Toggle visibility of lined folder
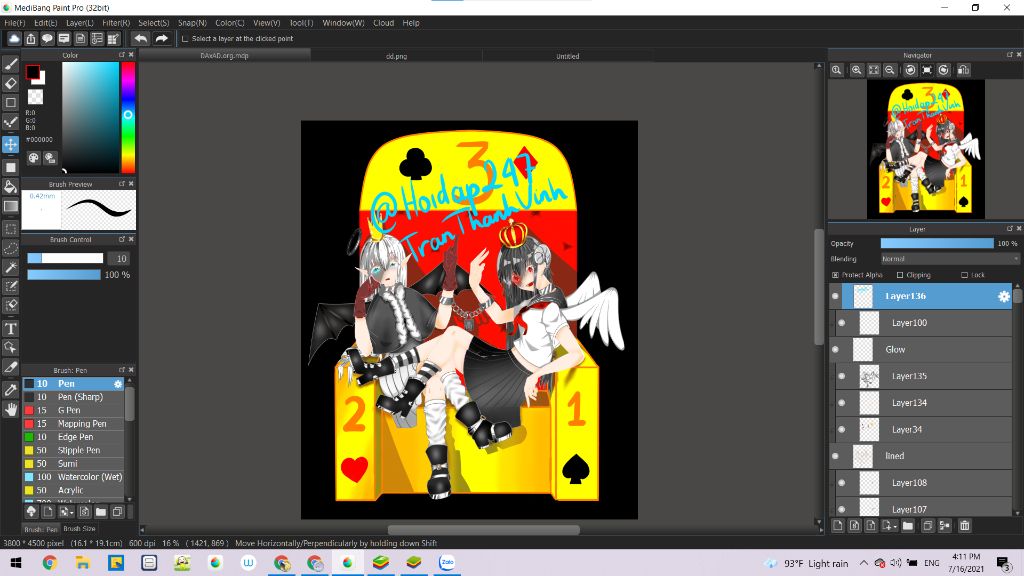Image resolution: width=1024 pixels, height=576 pixels. tap(835, 456)
